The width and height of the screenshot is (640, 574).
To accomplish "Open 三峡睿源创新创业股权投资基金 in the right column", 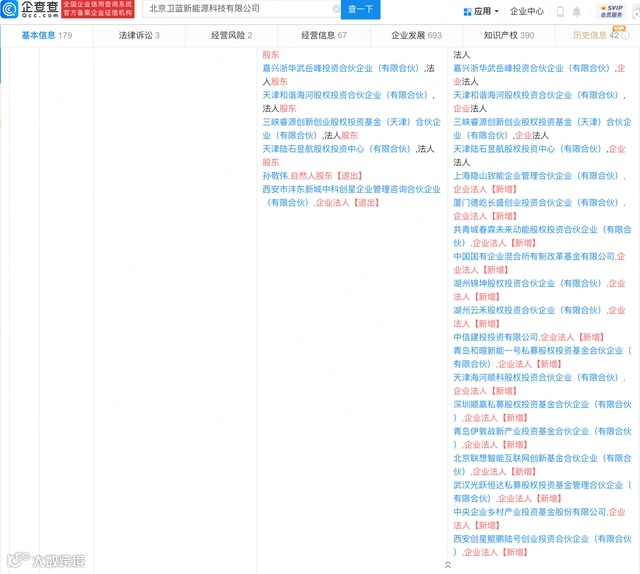I will [x=542, y=129].
